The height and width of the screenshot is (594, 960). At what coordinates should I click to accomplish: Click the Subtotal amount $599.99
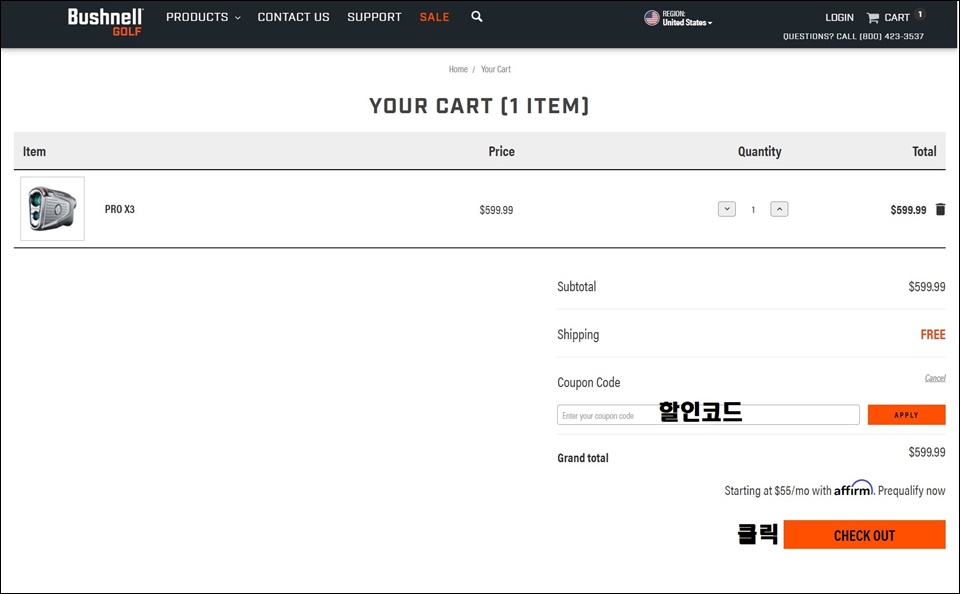(x=926, y=287)
